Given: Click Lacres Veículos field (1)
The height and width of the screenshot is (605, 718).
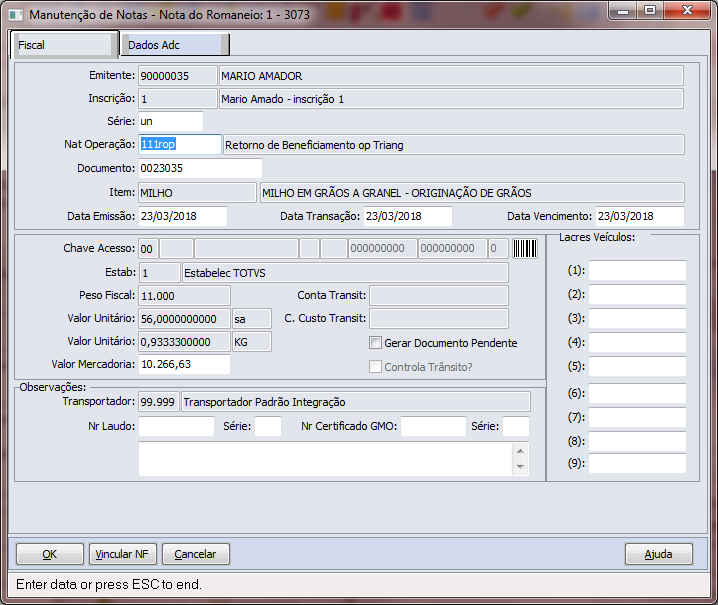Looking at the screenshot, I should point(637,270).
